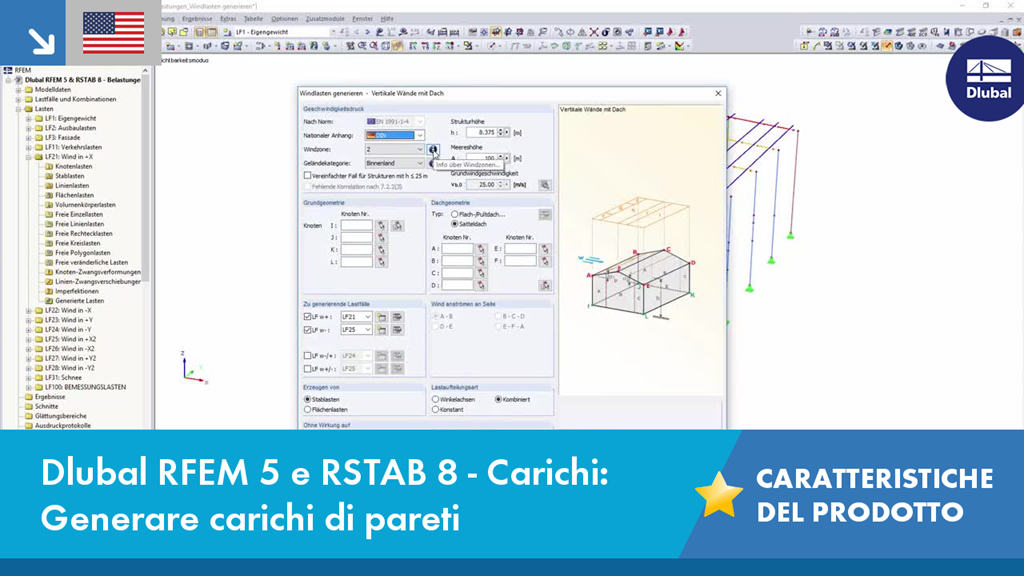Pick node I graphically in Grundgeometrie
1024x576 pixels.
coord(381,226)
